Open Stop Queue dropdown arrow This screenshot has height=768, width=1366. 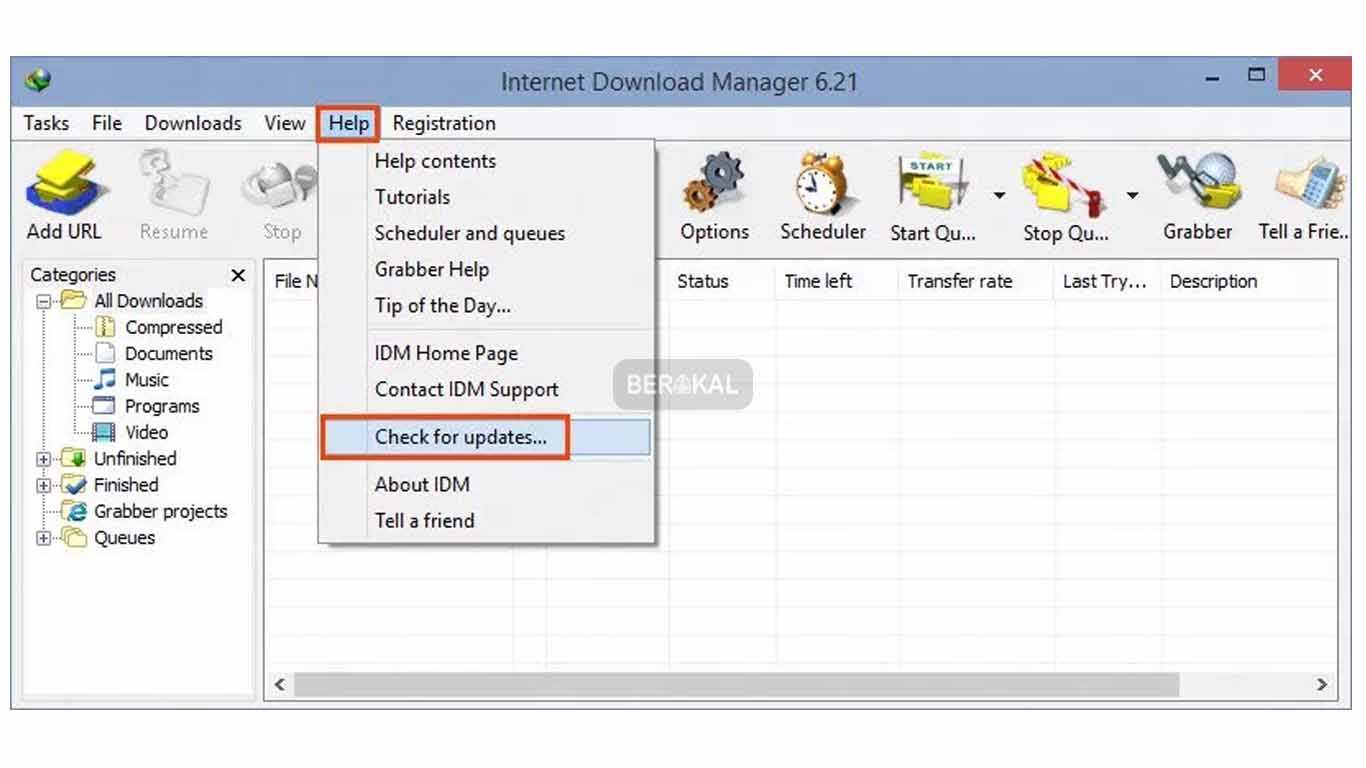click(1132, 195)
